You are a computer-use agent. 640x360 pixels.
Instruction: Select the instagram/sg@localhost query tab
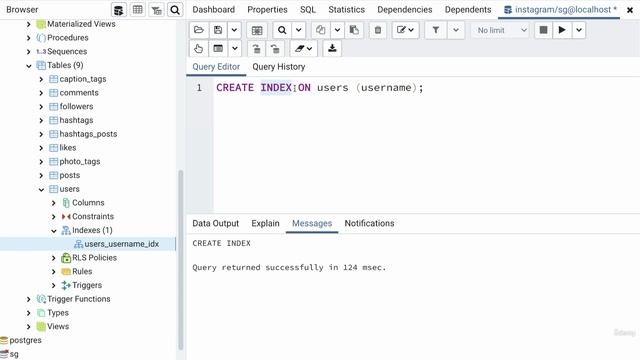pyautogui.click(x=560, y=9)
